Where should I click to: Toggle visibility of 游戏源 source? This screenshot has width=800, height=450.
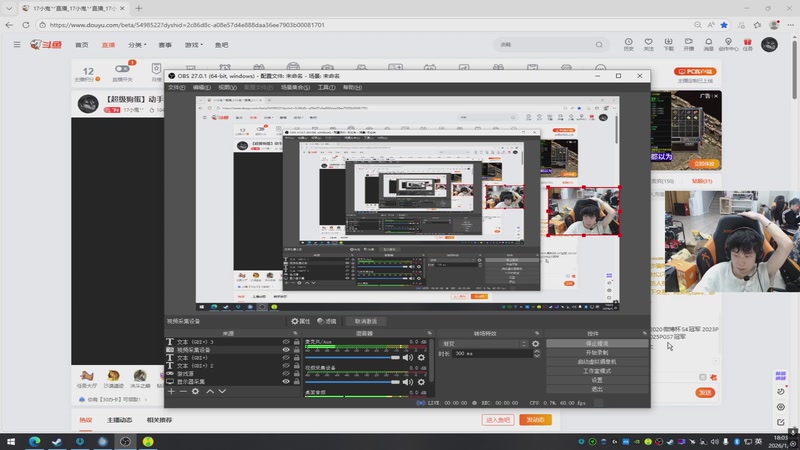(x=286, y=373)
